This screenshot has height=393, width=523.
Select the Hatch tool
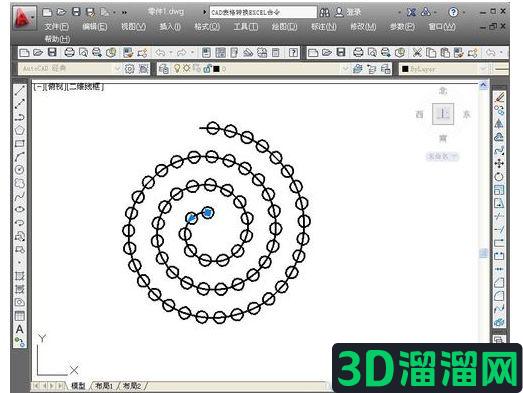(x=20, y=276)
